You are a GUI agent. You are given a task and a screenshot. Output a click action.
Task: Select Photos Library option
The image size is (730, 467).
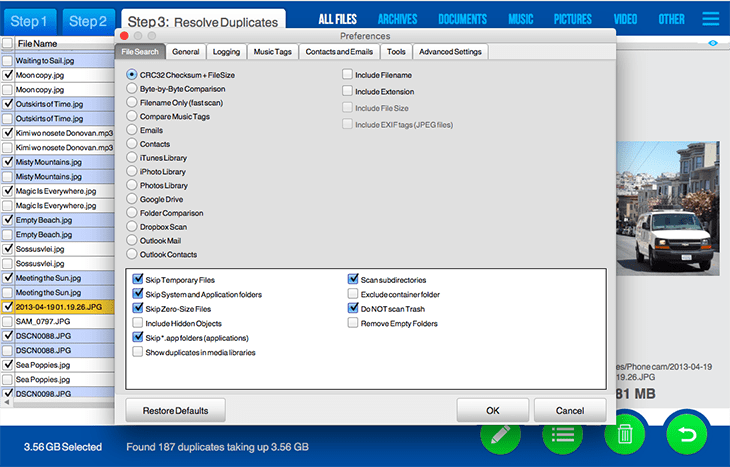pyautogui.click(x=132, y=185)
